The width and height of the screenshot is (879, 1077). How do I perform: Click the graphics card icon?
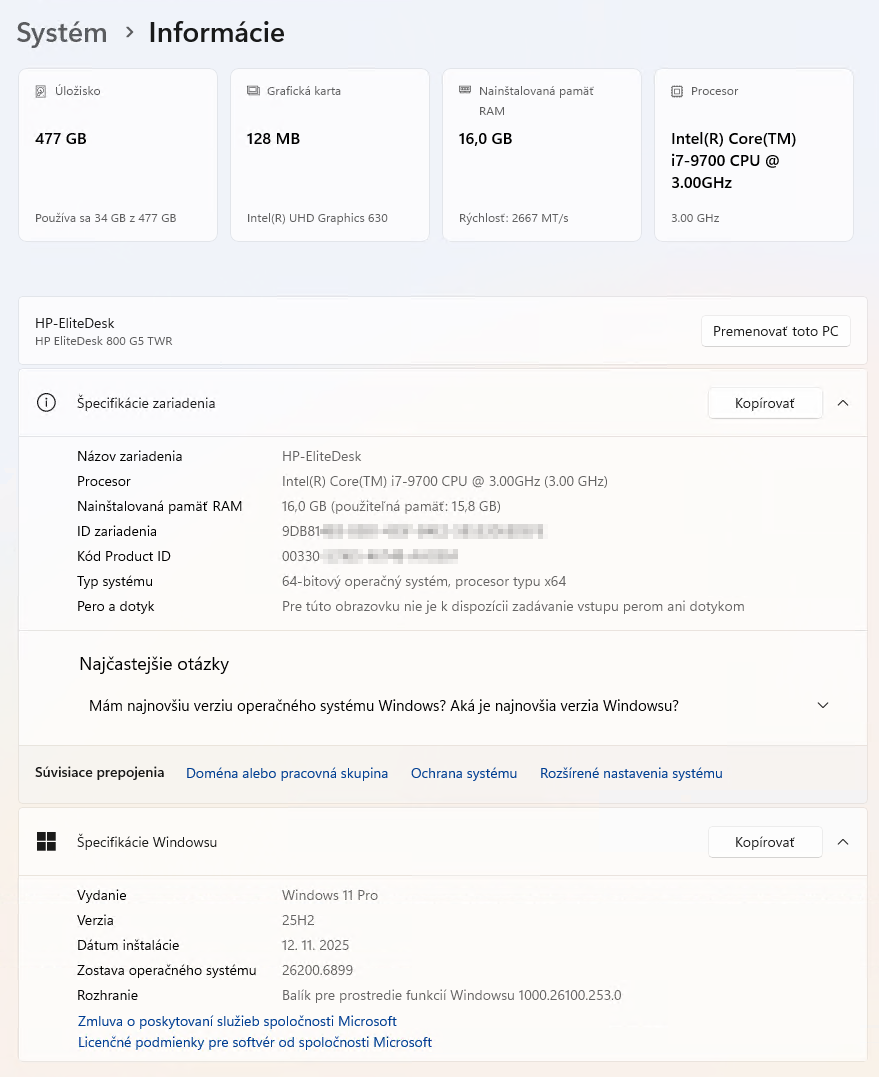(x=253, y=91)
